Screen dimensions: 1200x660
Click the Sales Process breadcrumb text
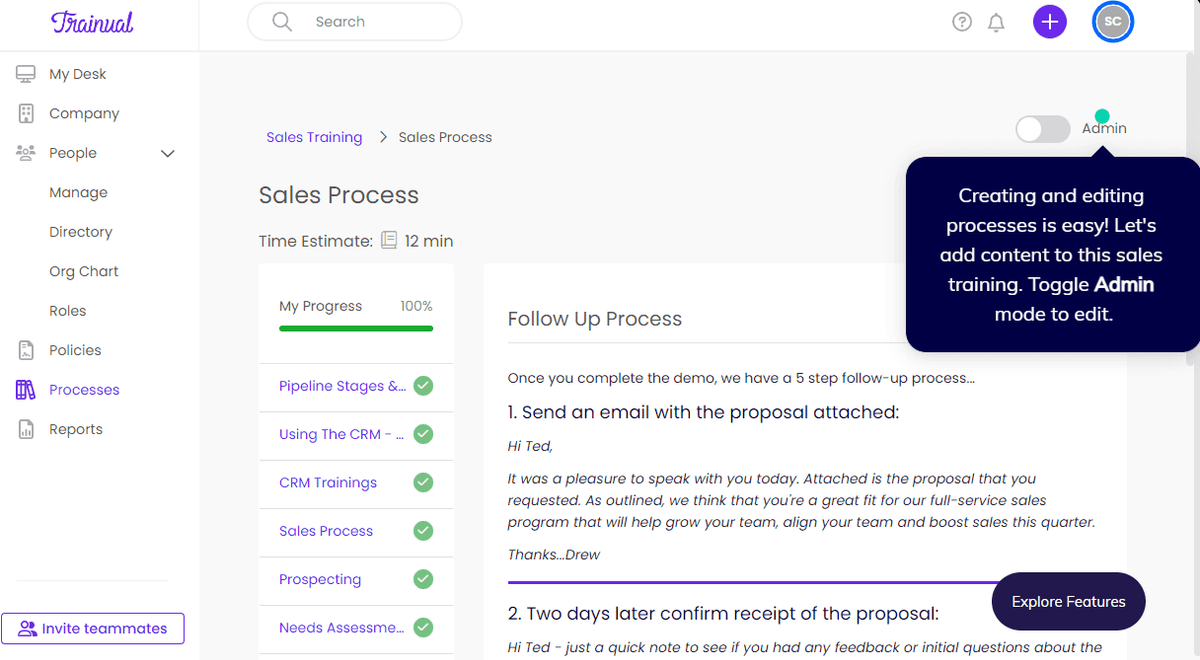click(445, 137)
